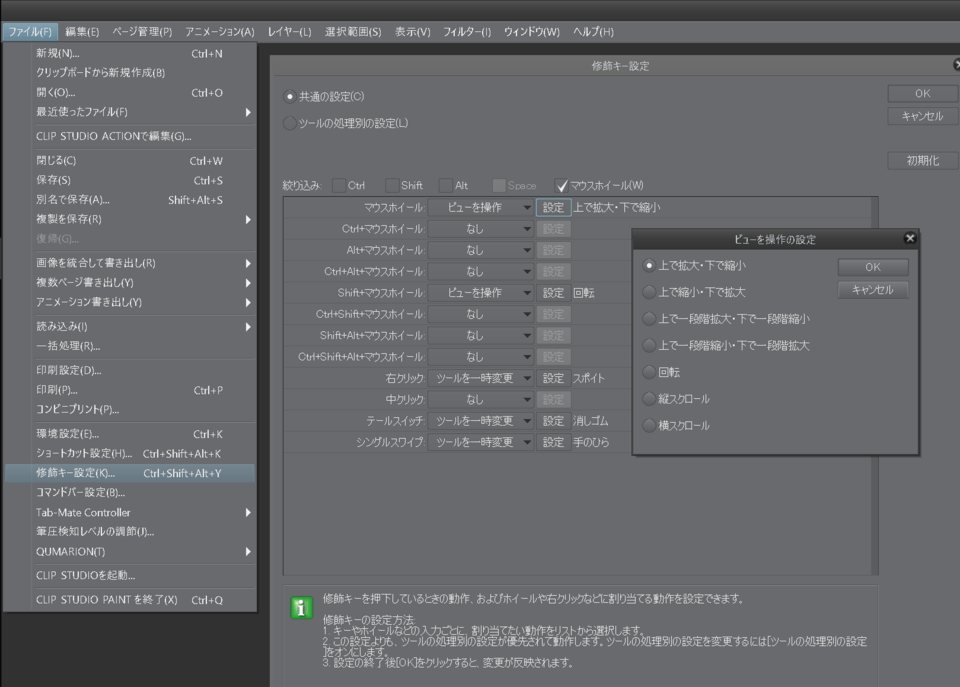Open the テールスイッチ row action dropdown
Image resolution: width=960 pixels, height=687 pixels.
click(481, 421)
